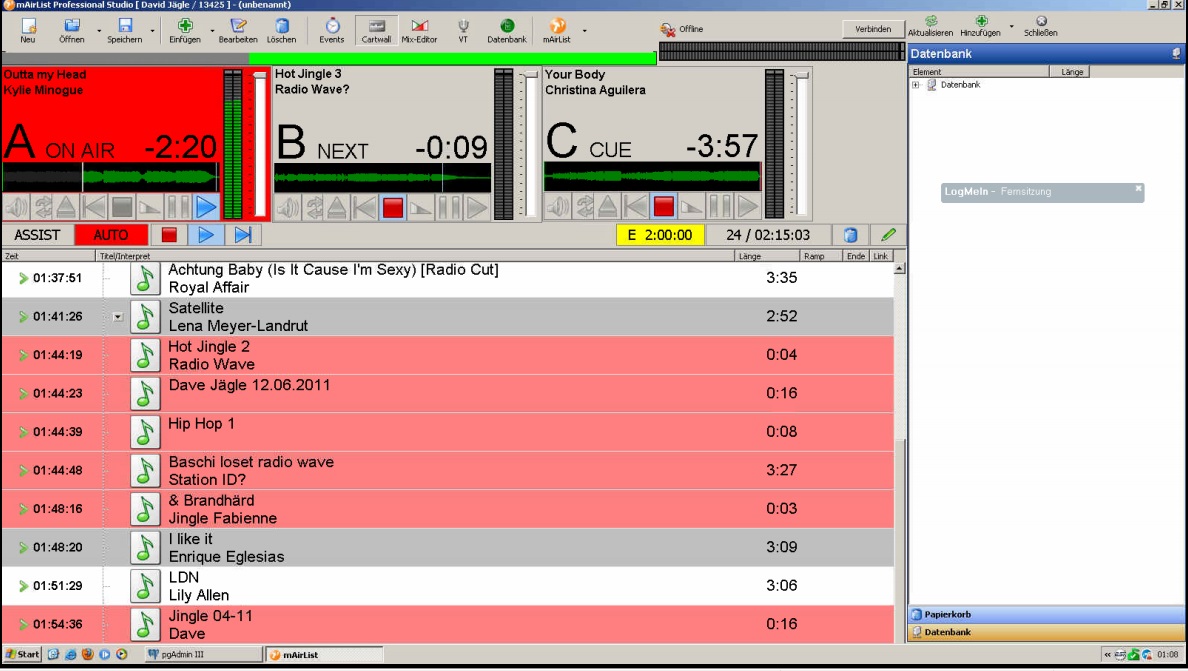This screenshot has height=671, width=1188.
Task: Stop Player B with the red stop button
Action: 393,208
